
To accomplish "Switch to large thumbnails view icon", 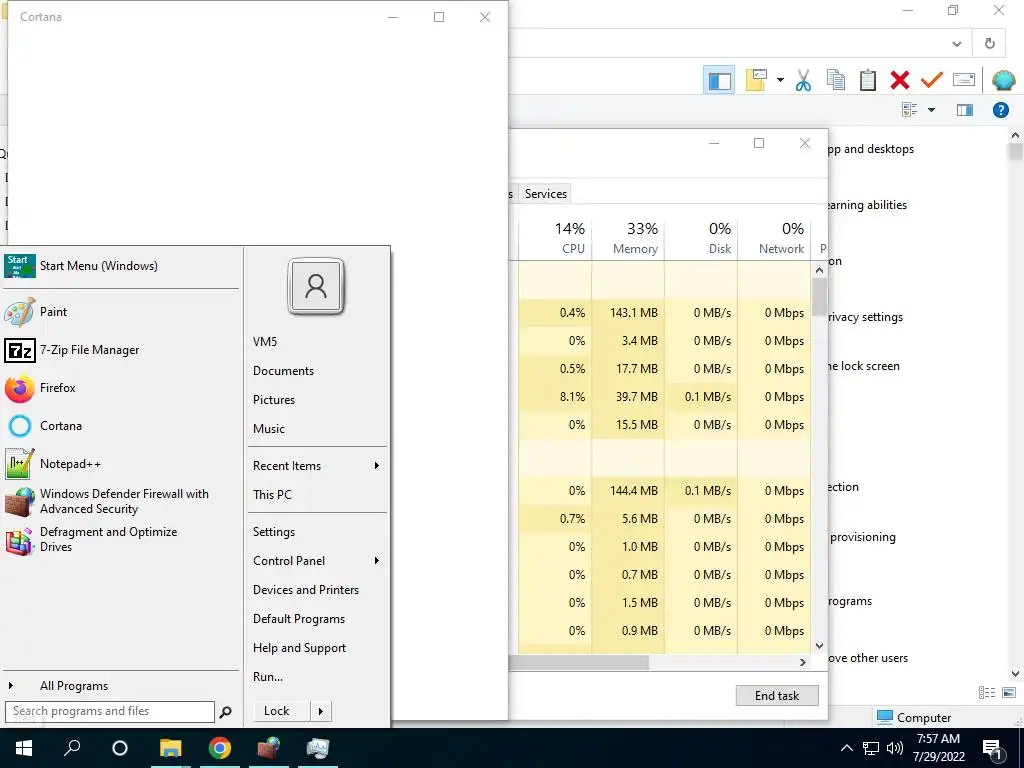I will [1009, 693].
